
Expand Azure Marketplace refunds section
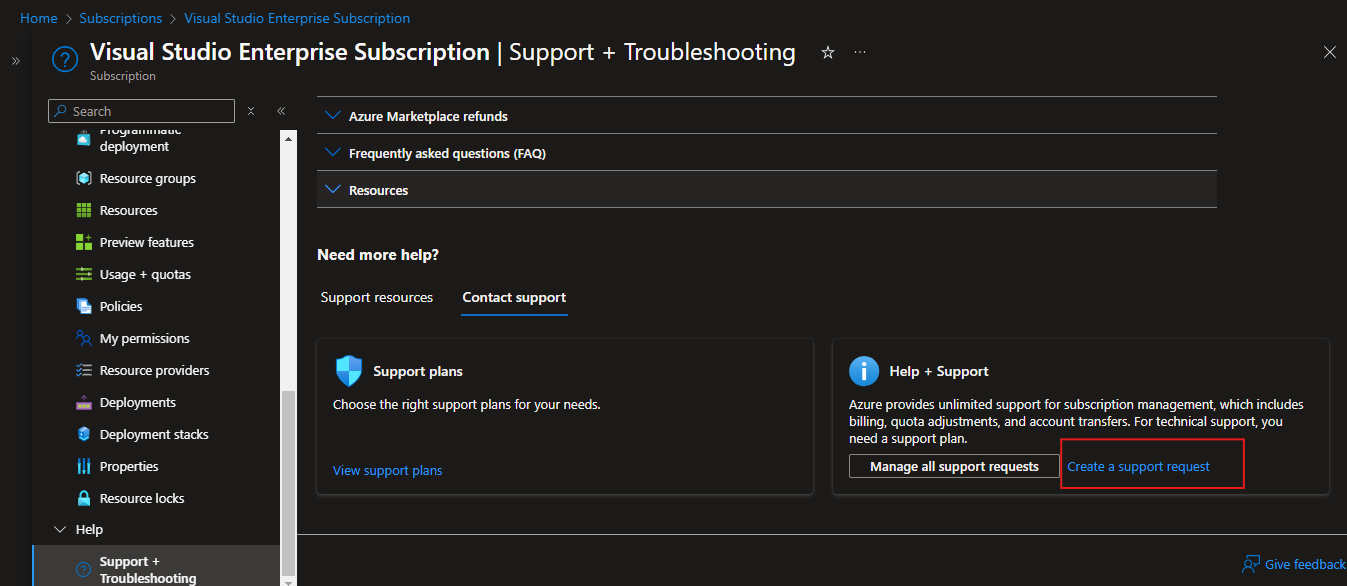click(x=767, y=116)
